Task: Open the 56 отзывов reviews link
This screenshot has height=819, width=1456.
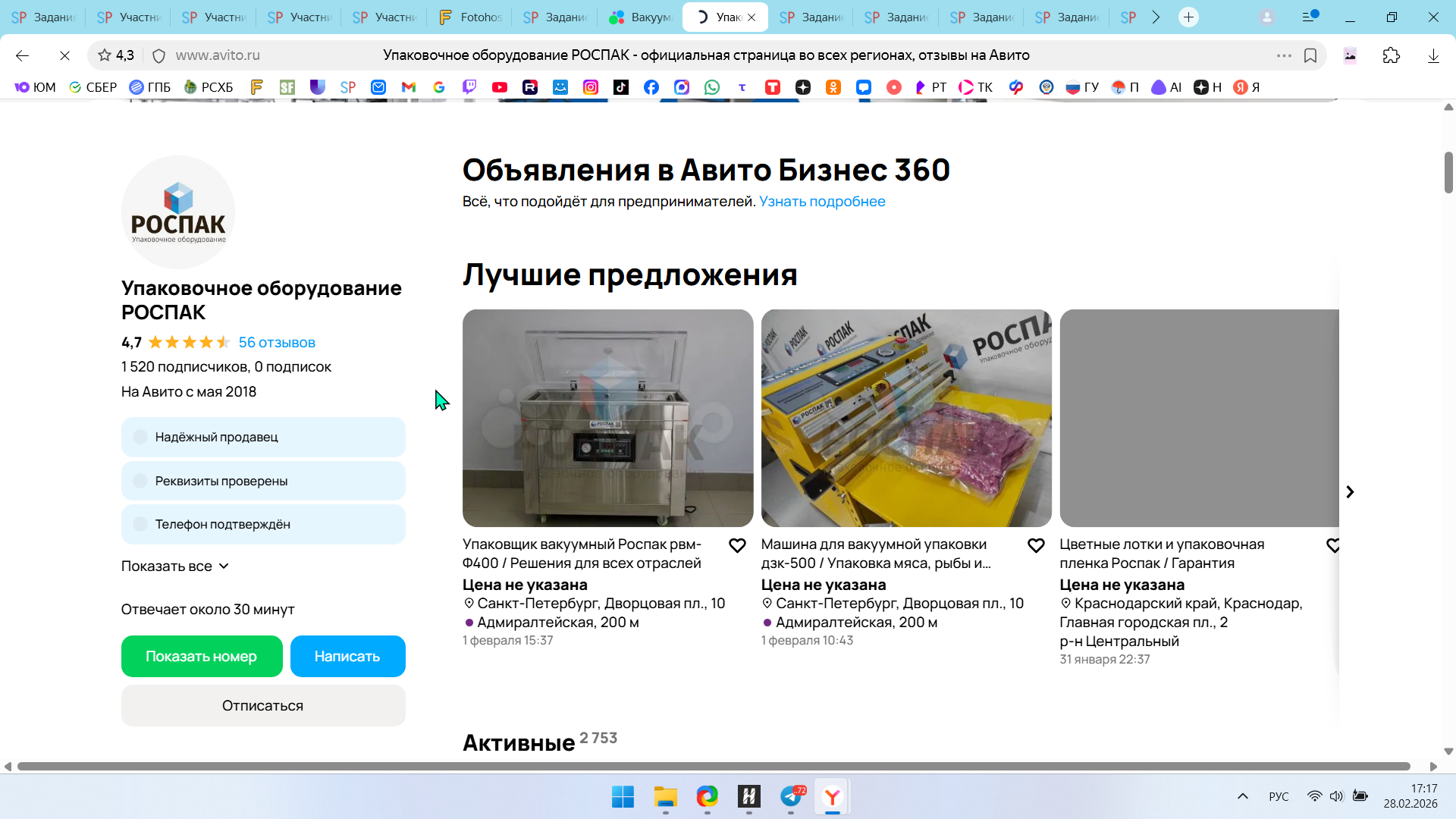Action: 277,342
